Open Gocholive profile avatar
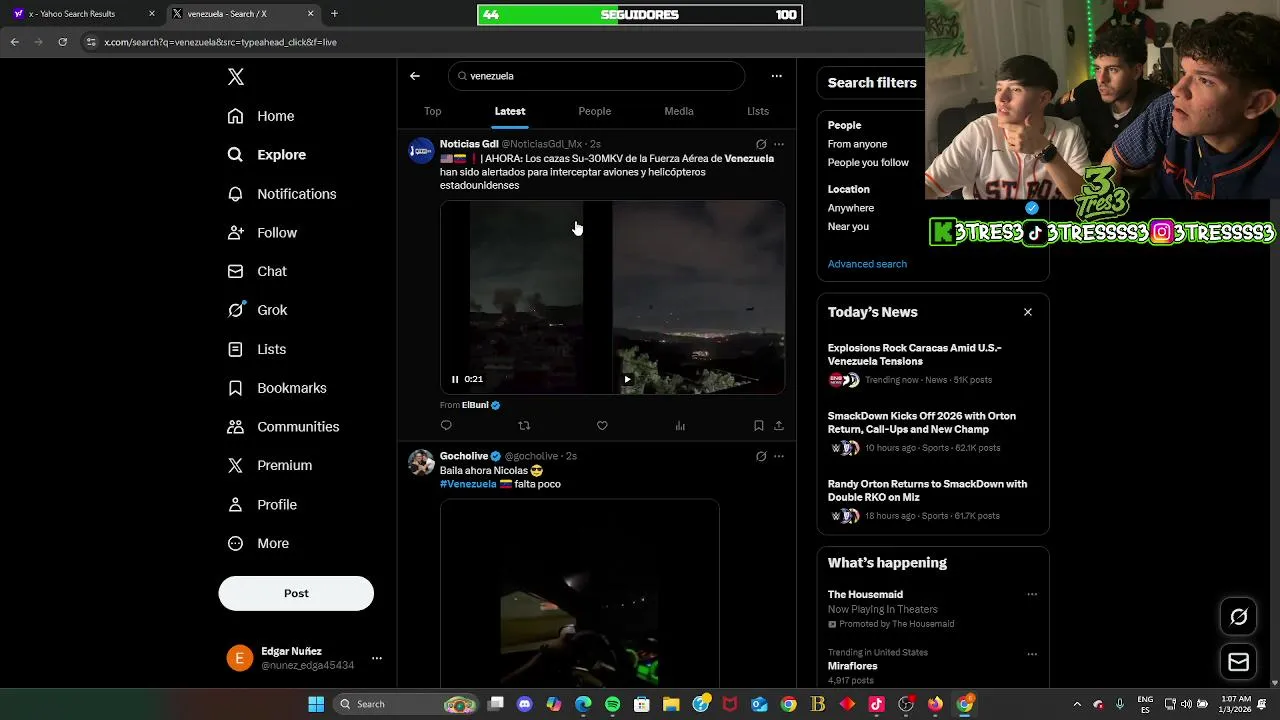Image resolution: width=1280 pixels, height=720 pixels. click(421, 463)
